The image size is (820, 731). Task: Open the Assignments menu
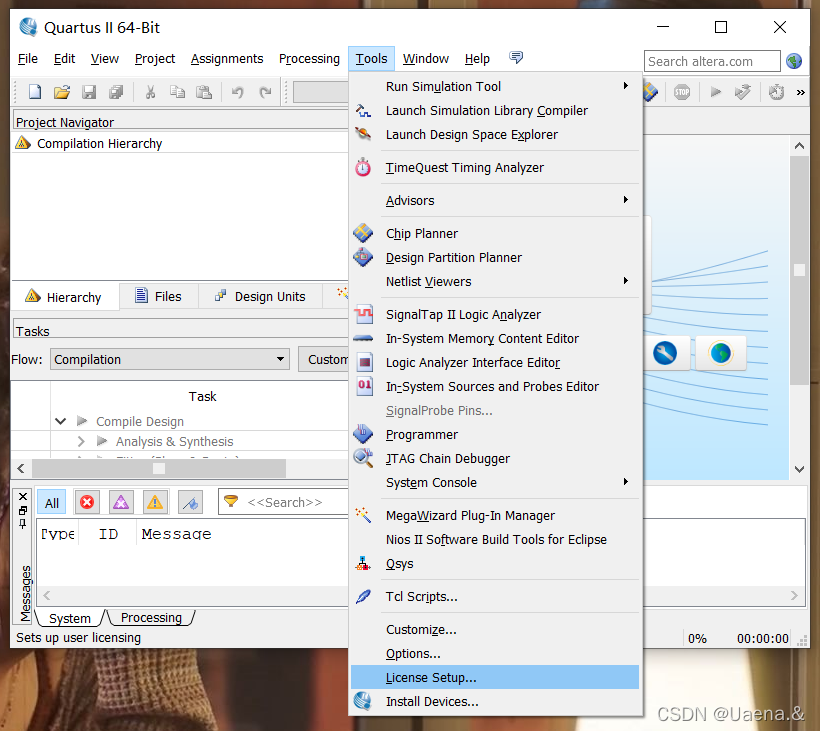pyautogui.click(x=227, y=59)
